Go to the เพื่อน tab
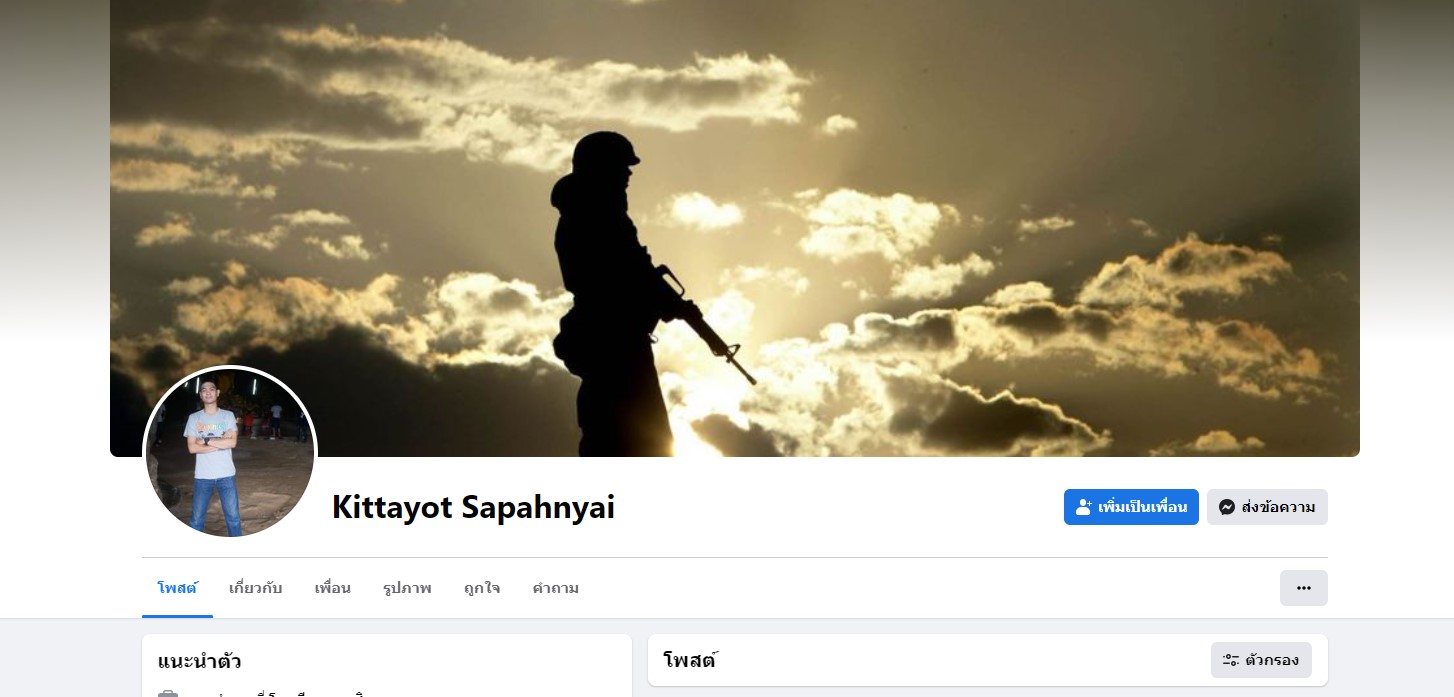 [332, 588]
